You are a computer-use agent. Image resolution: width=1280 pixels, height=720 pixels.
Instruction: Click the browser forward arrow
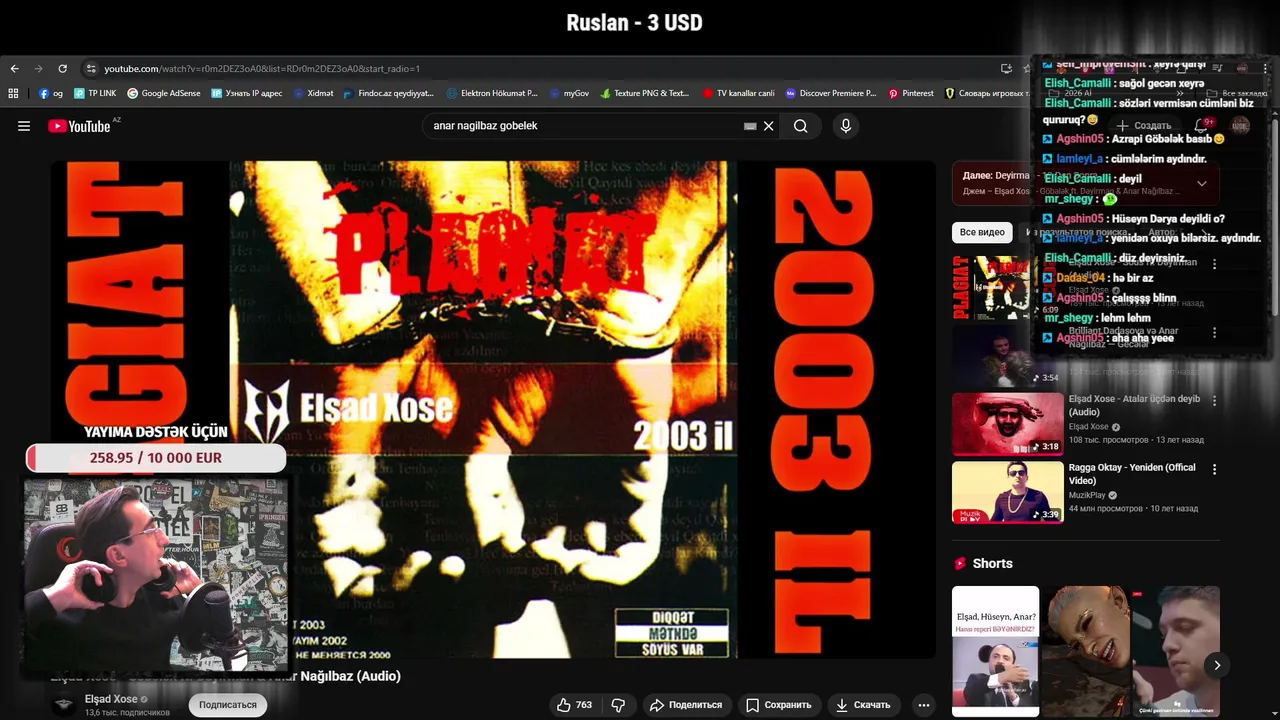click(38, 69)
